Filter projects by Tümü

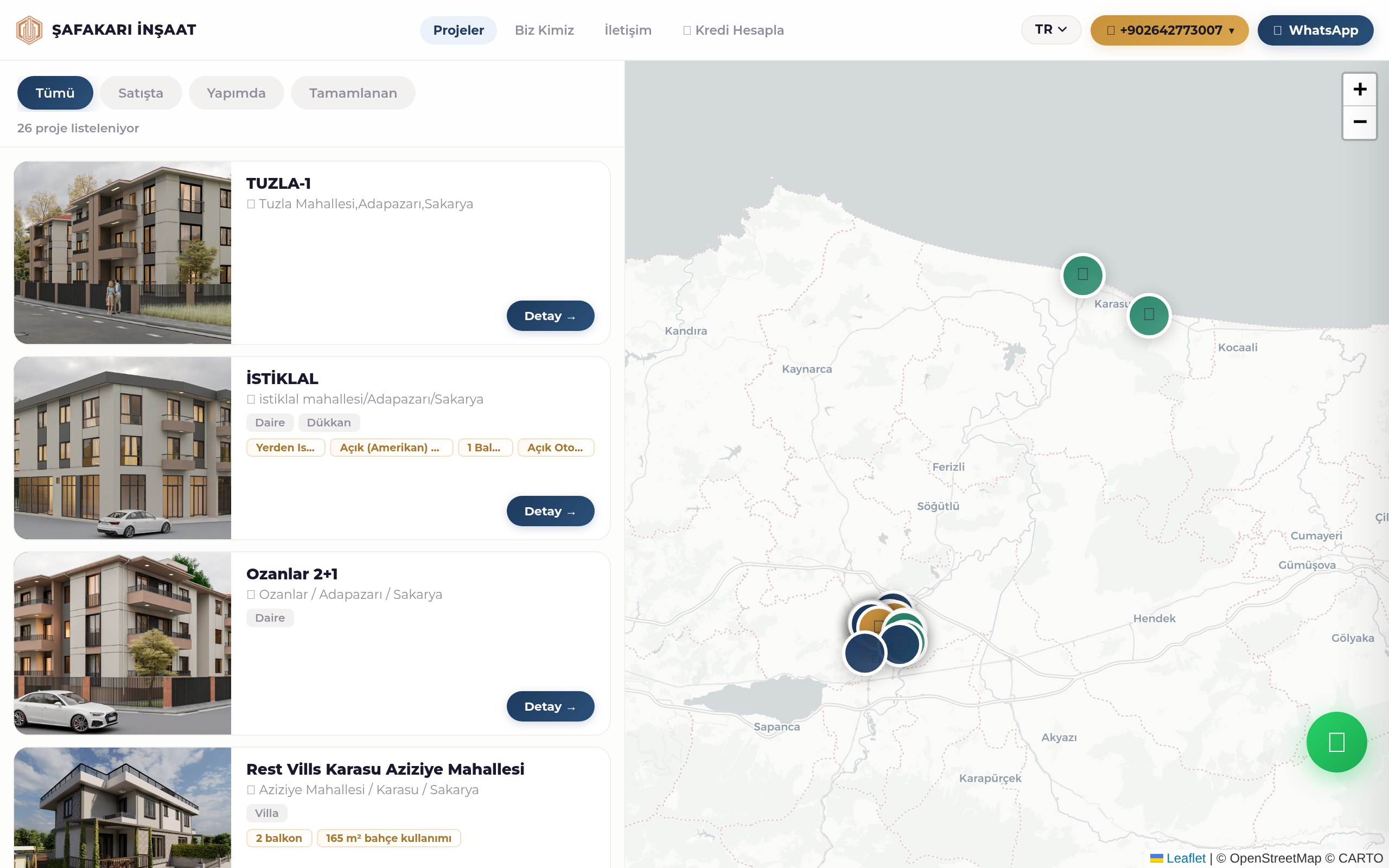55,93
